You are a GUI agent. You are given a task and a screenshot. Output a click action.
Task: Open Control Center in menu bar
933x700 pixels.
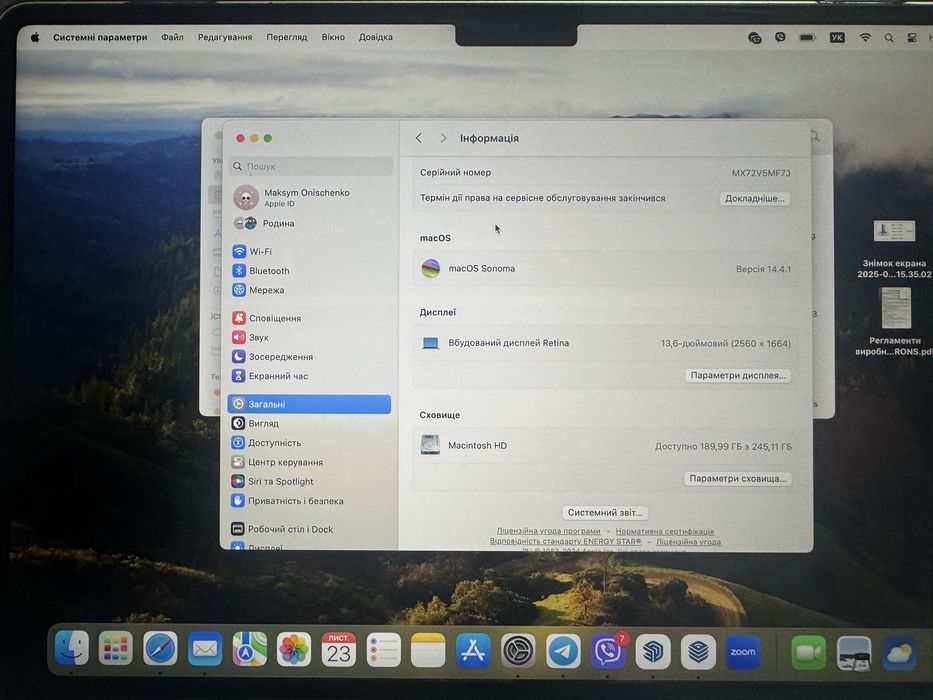tap(912, 38)
